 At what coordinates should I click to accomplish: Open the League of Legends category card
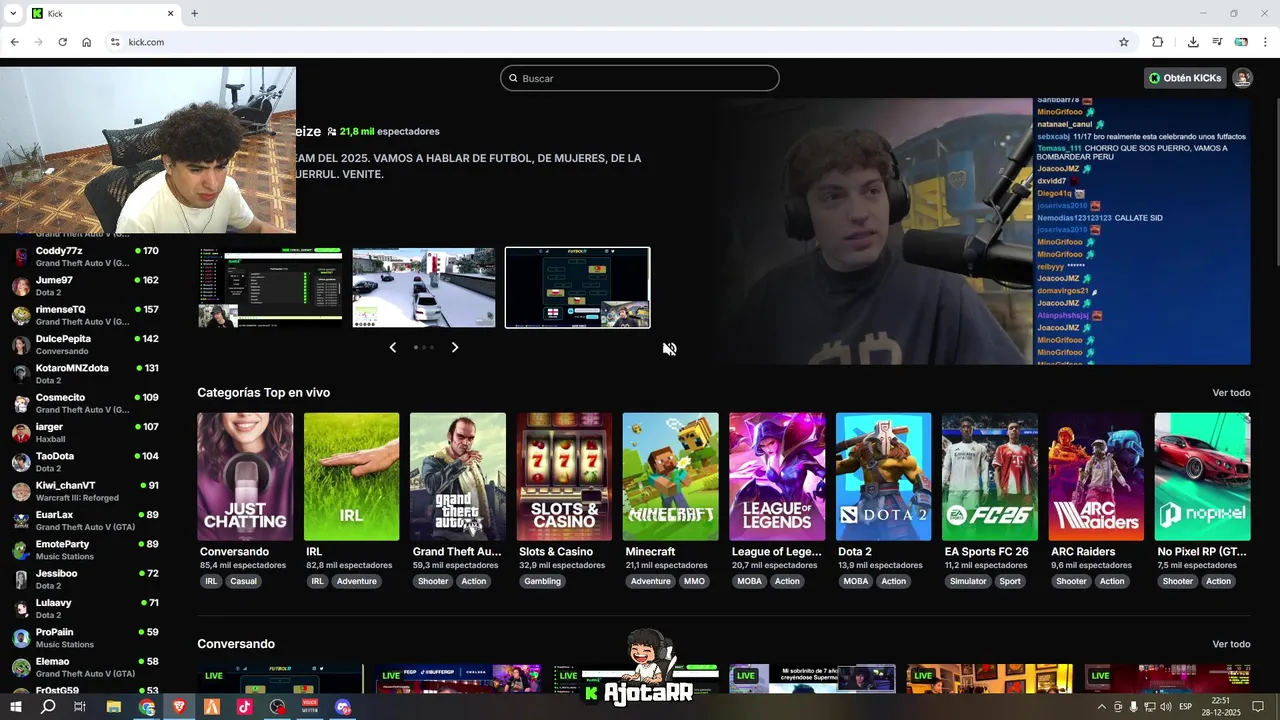(778, 477)
